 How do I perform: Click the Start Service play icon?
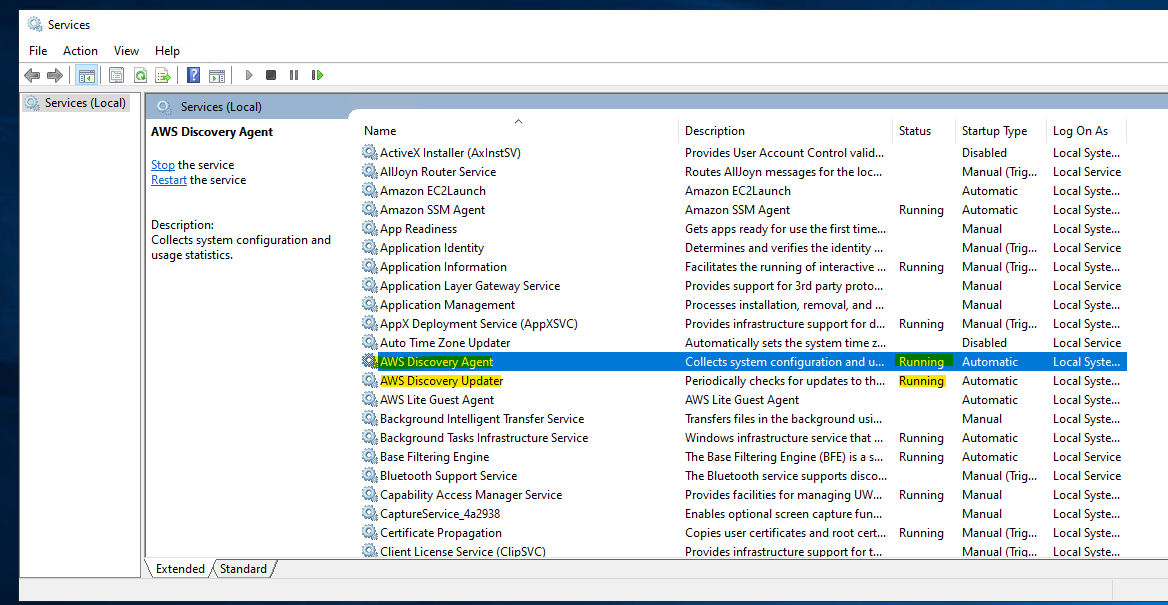250,75
